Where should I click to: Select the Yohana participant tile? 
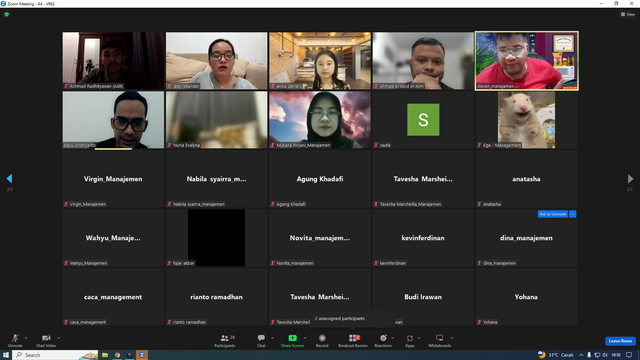click(527, 297)
